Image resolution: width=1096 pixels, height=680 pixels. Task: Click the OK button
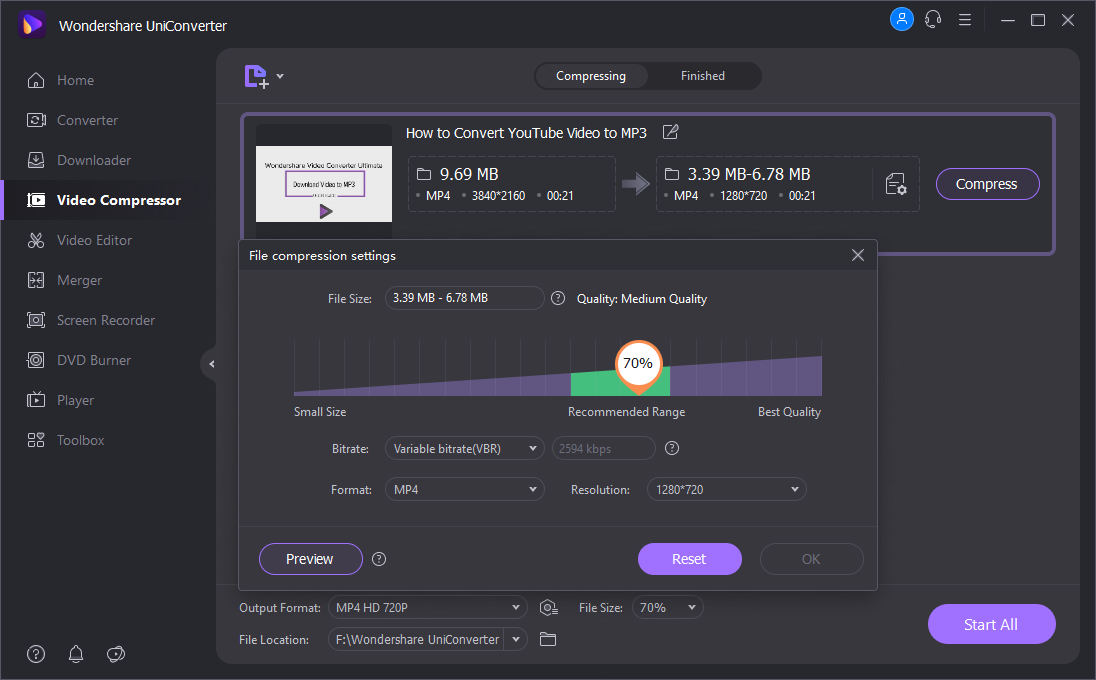812,559
